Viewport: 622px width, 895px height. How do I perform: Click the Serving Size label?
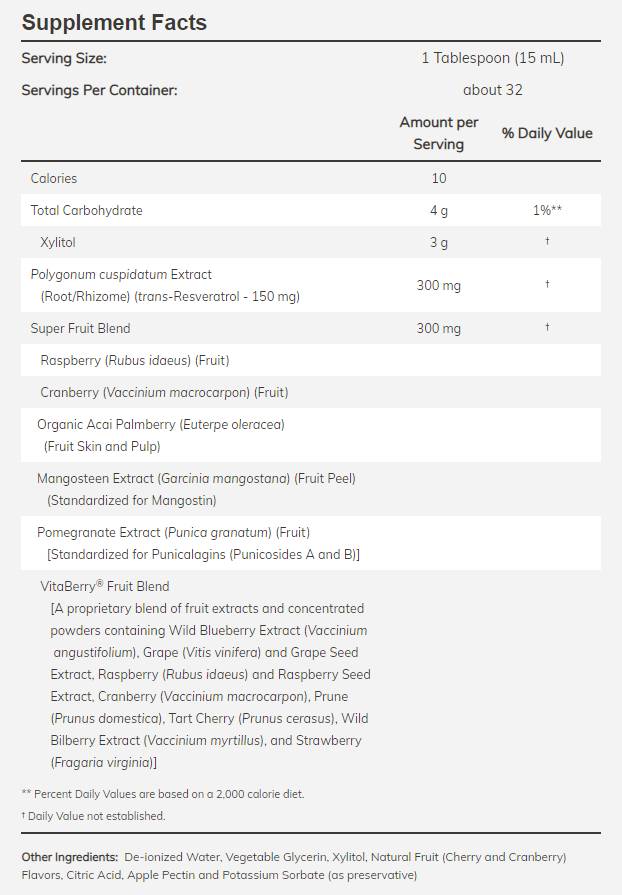coord(64,58)
